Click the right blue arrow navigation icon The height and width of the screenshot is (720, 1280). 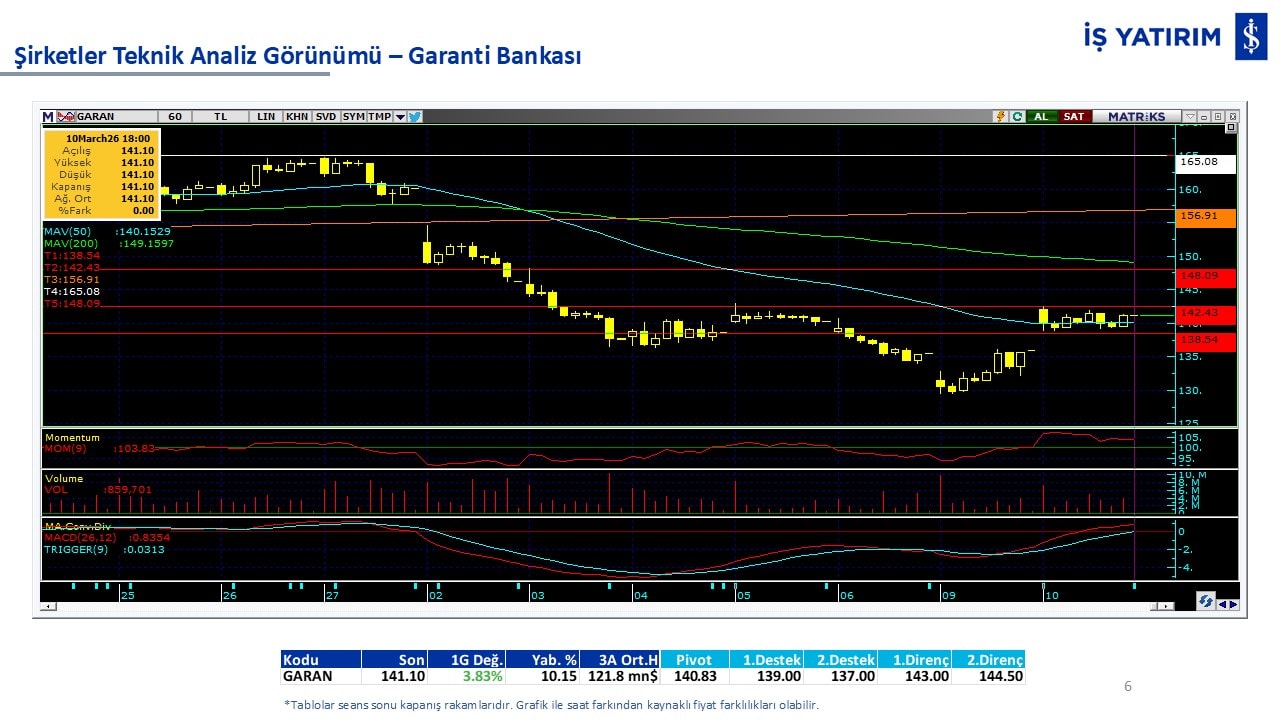(1233, 603)
